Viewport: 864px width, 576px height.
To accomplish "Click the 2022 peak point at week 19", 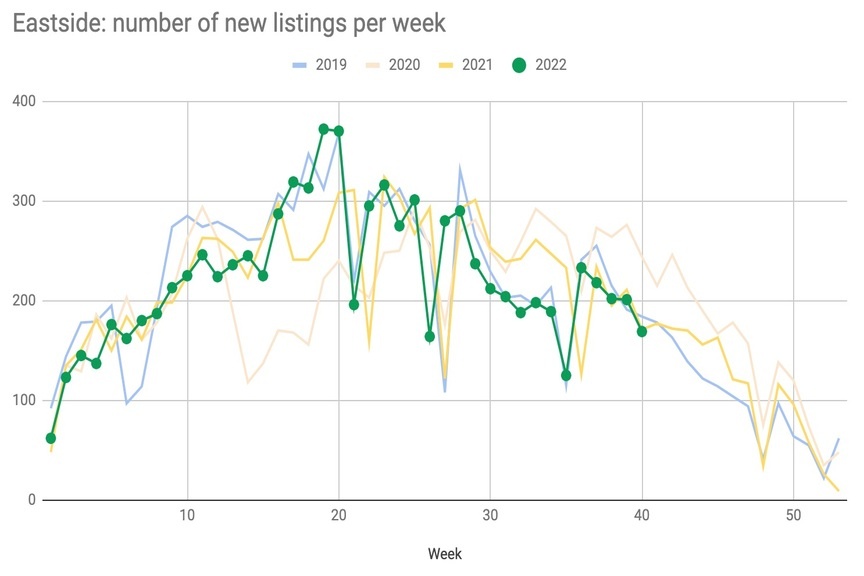I will coord(324,129).
